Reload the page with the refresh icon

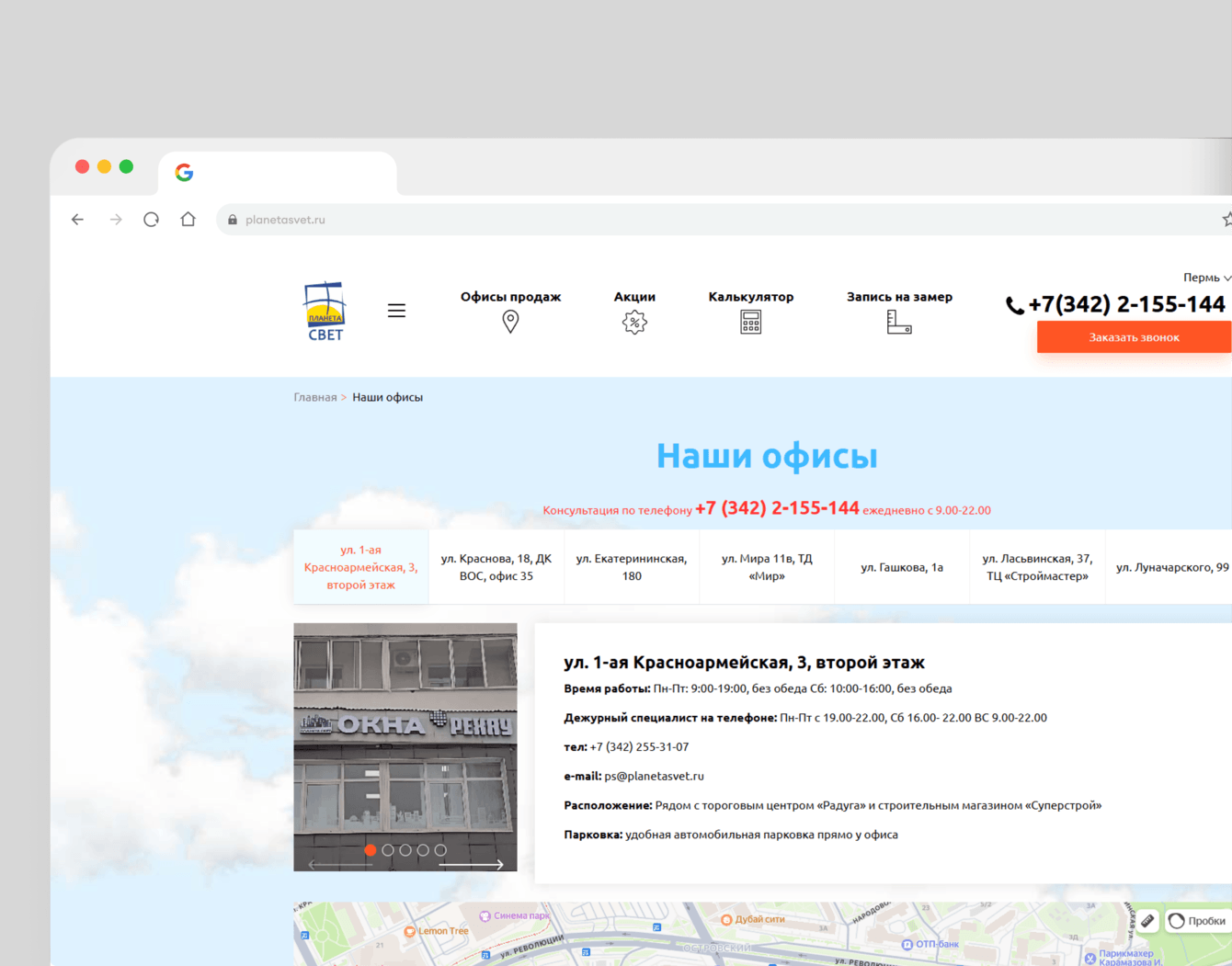(152, 220)
